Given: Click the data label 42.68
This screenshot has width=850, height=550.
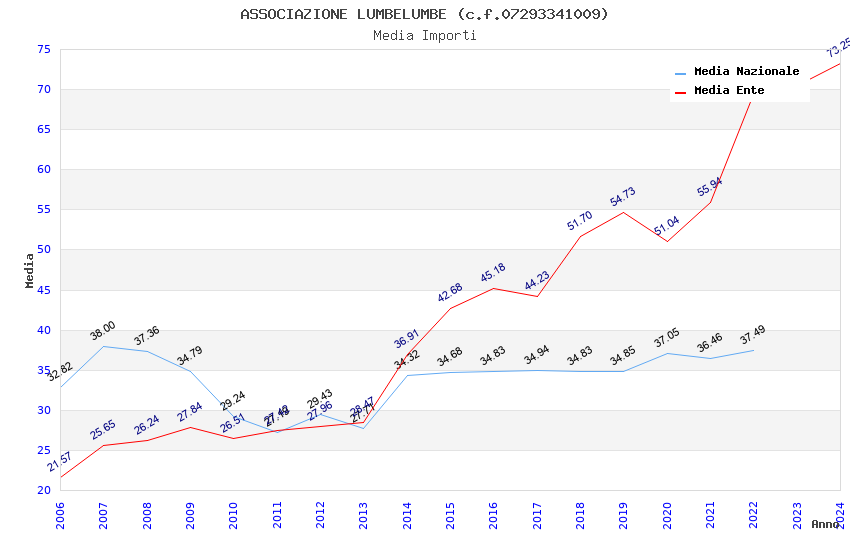Looking at the screenshot, I should click(450, 293).
